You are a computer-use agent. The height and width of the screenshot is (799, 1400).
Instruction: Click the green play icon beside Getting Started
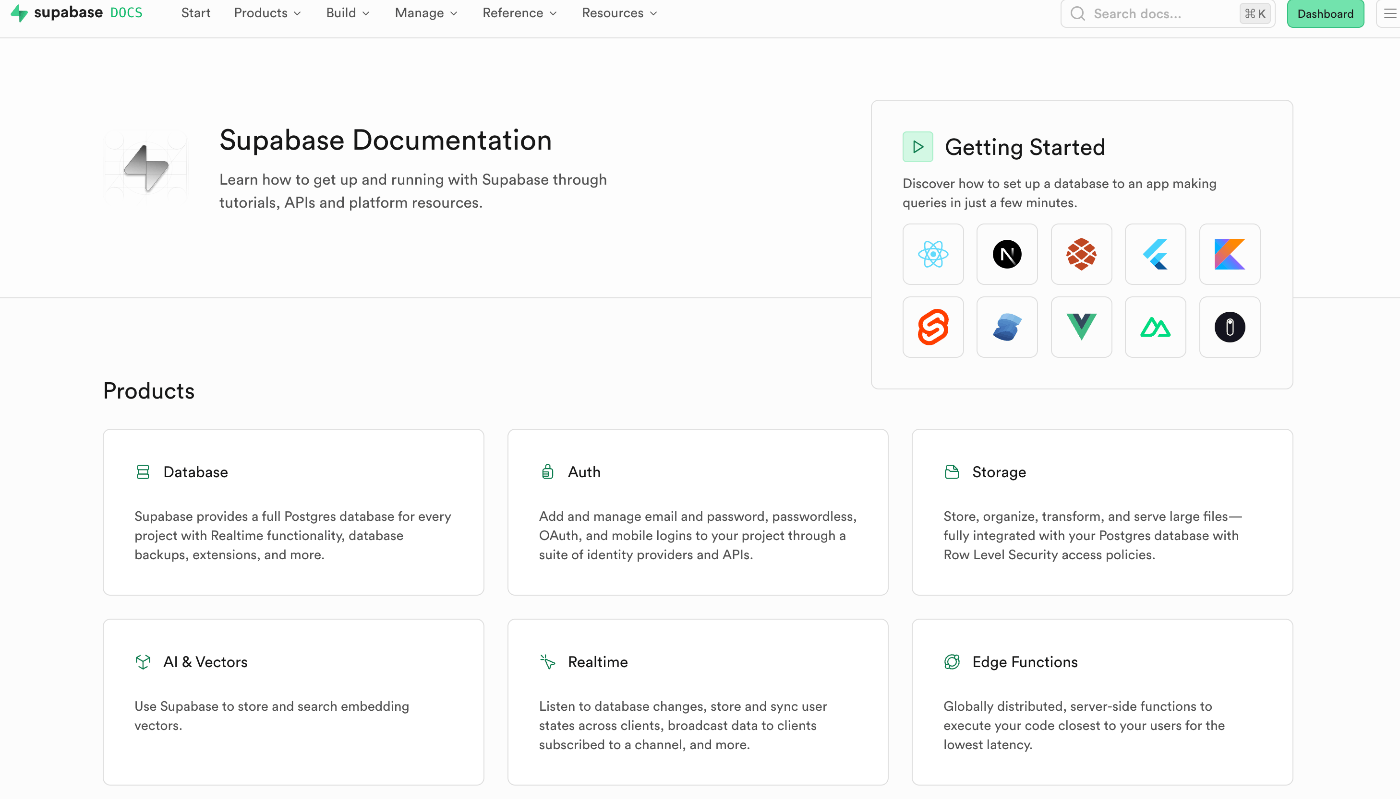click(918, 147)
